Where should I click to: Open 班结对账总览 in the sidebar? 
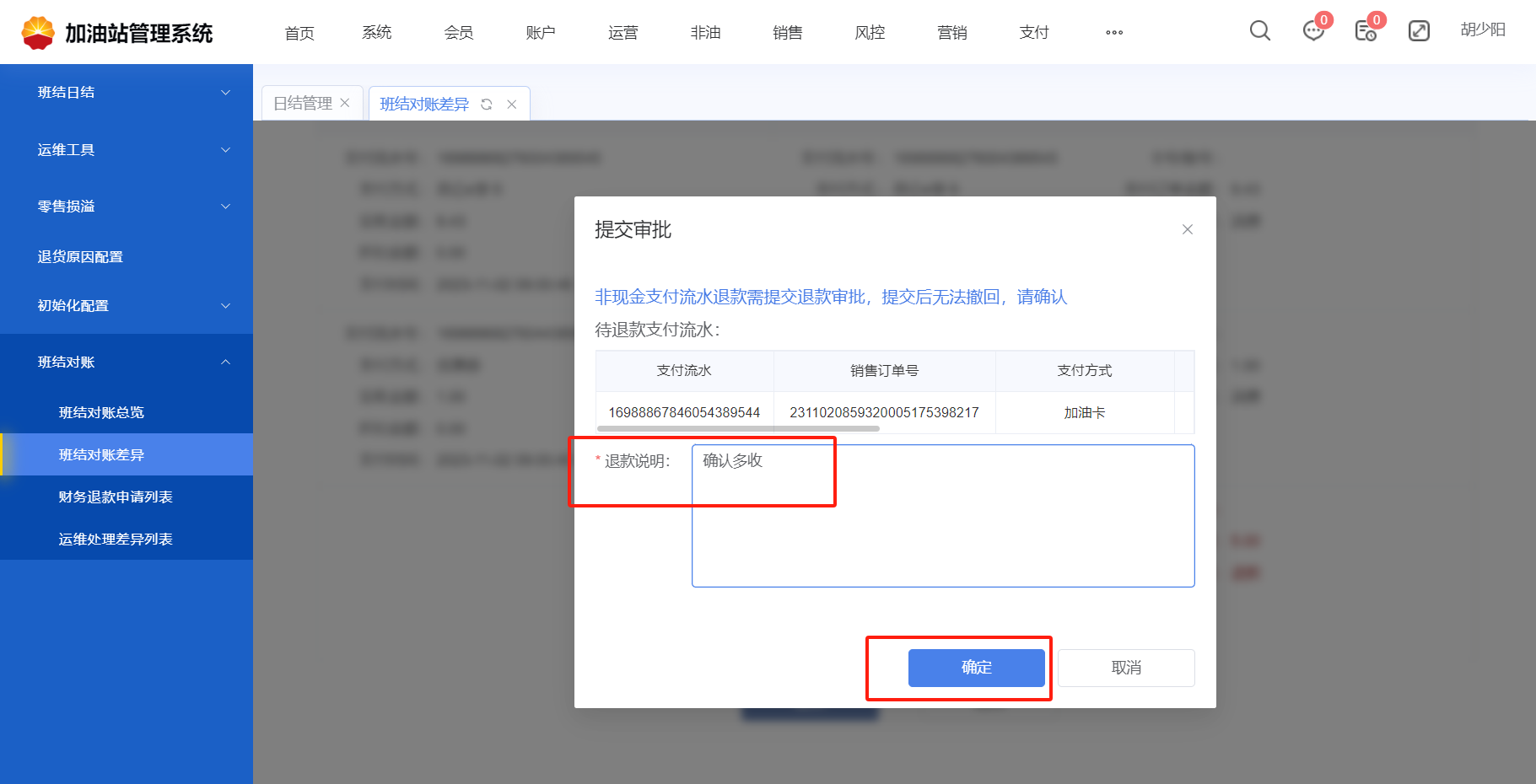pyautogui.click(x=101, y=413)
